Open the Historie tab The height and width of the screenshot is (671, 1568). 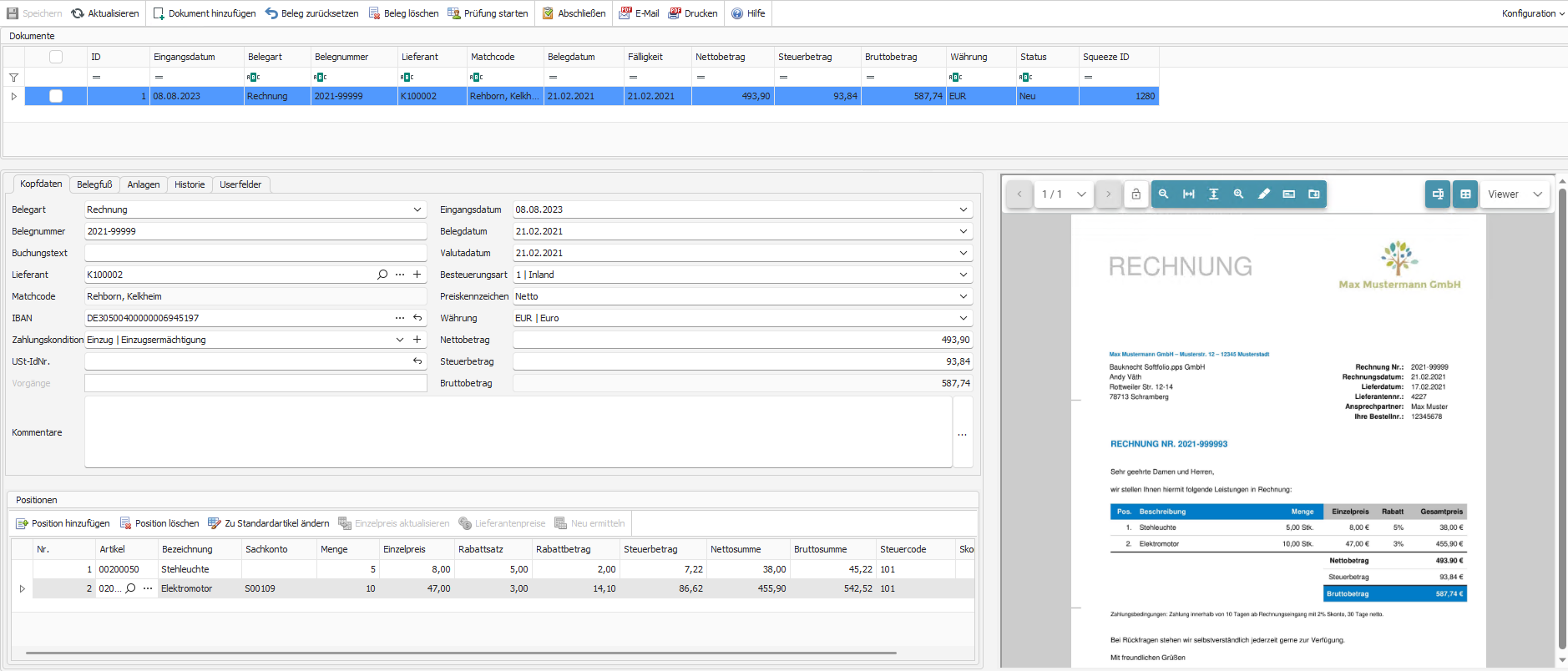[x=190, y=184]
